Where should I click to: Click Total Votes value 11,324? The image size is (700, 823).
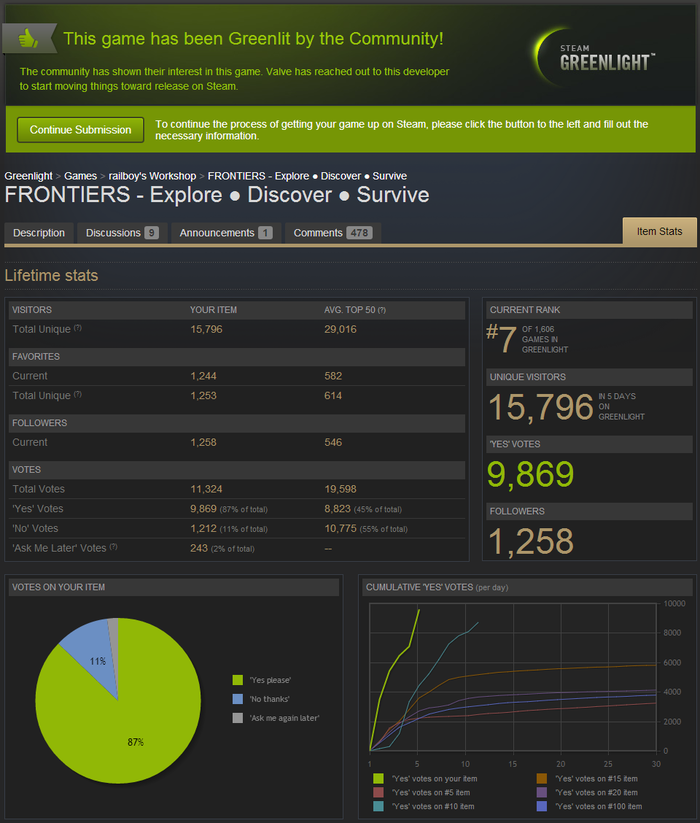pos(206,489)
